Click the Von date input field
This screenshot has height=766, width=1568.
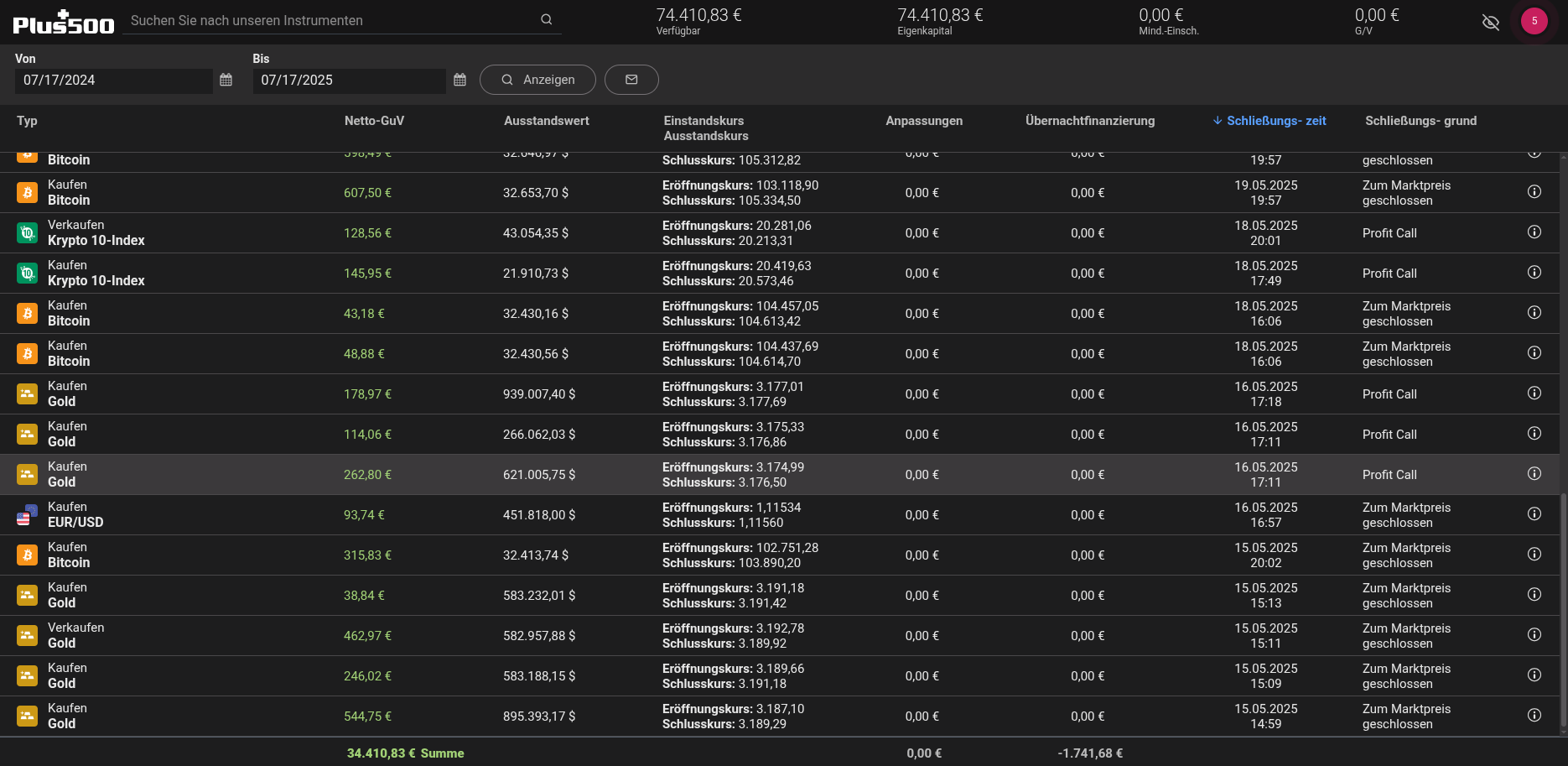tap(113, 81)
